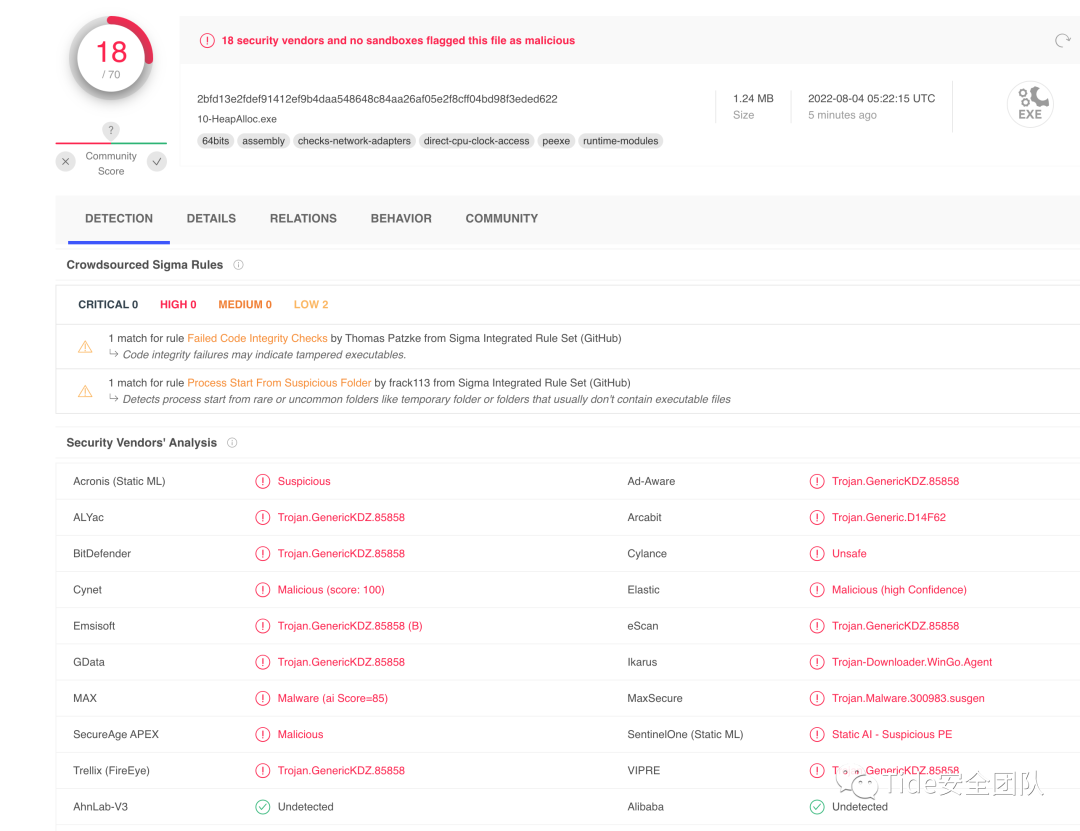Click warning triangle for Failed Code Integrity Checks
The height and width of the screenshot is (831, 1080).
(85, 347)
